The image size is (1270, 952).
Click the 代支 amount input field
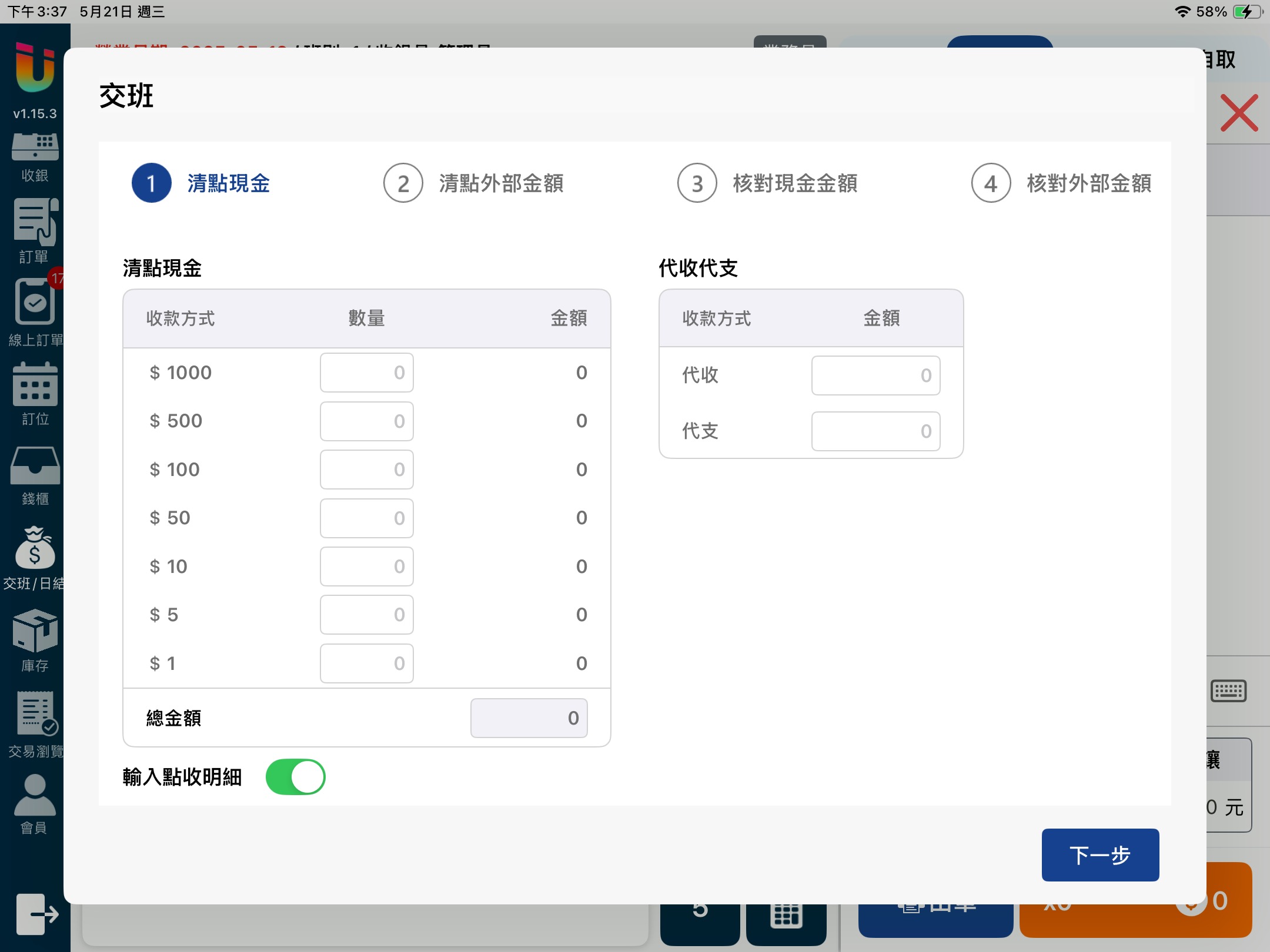click(875, 431)
